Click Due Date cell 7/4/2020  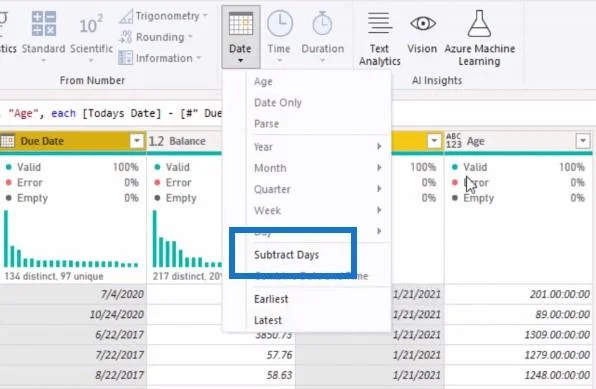(x=73, y=294)
